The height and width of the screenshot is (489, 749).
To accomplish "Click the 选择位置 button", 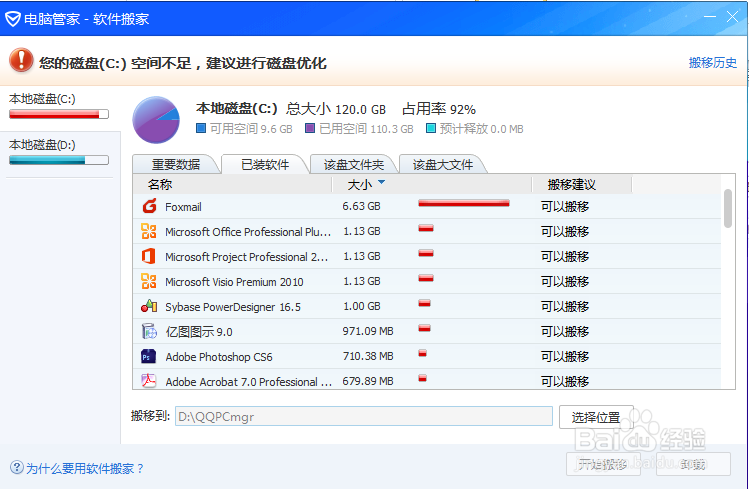I will pos(596,417).
